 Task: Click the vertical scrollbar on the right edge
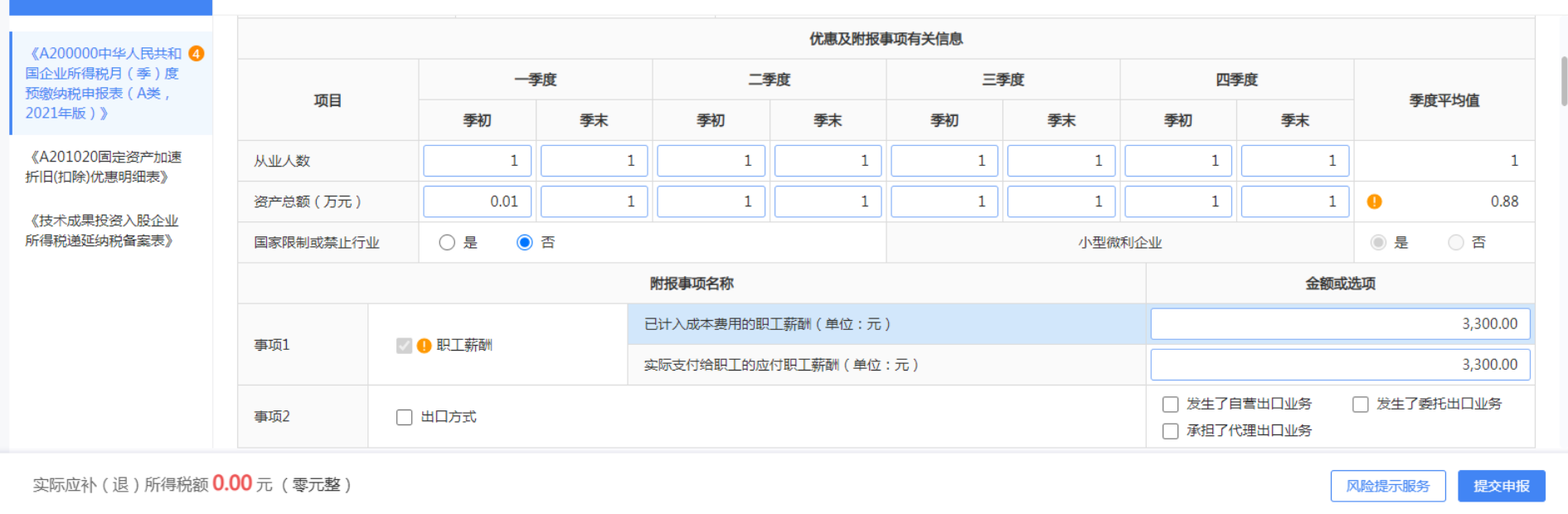(1563, 81)
